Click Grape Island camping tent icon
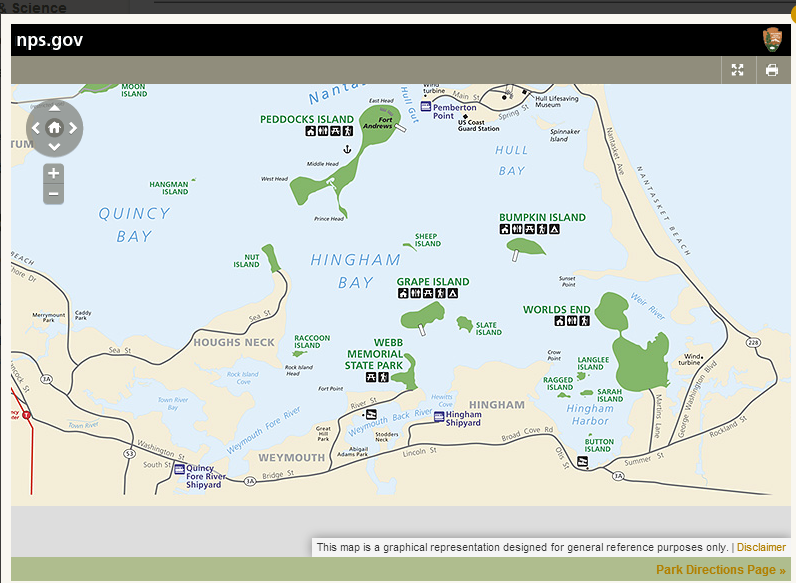The image size is (796, 583). click(453, 293)
